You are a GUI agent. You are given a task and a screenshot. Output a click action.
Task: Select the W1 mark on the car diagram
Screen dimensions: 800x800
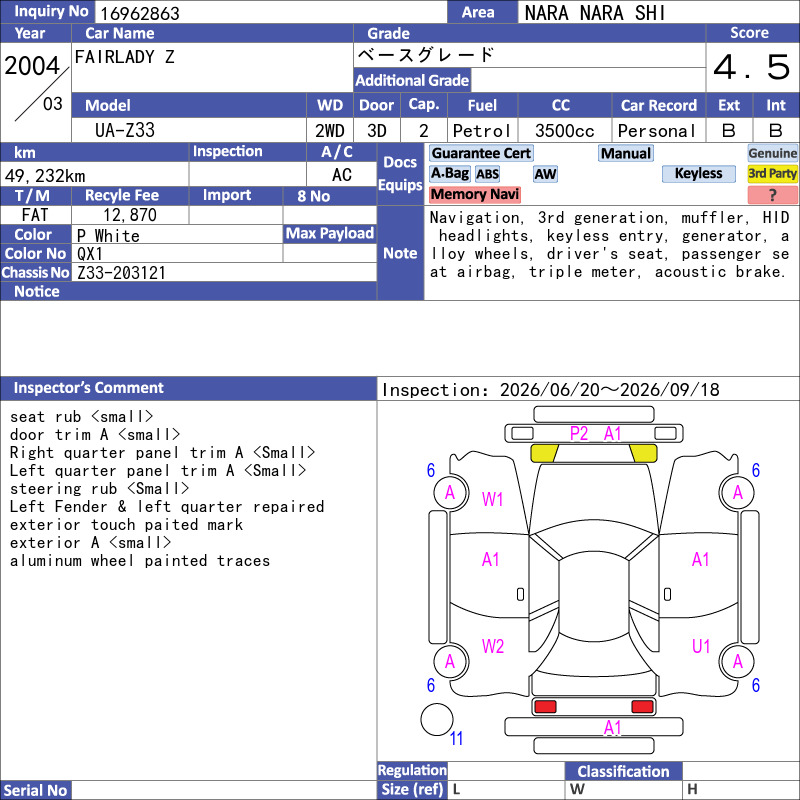(492, 499)
